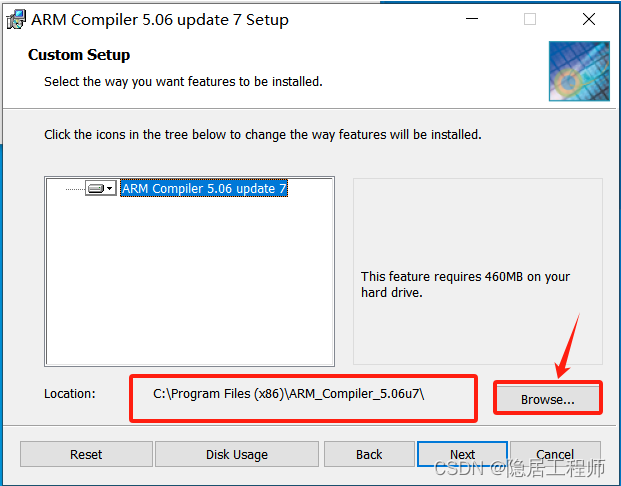The width and height of the screenshot is (621, 486).
Task: Minimize the setup window
Action: [x=472, y=19]
